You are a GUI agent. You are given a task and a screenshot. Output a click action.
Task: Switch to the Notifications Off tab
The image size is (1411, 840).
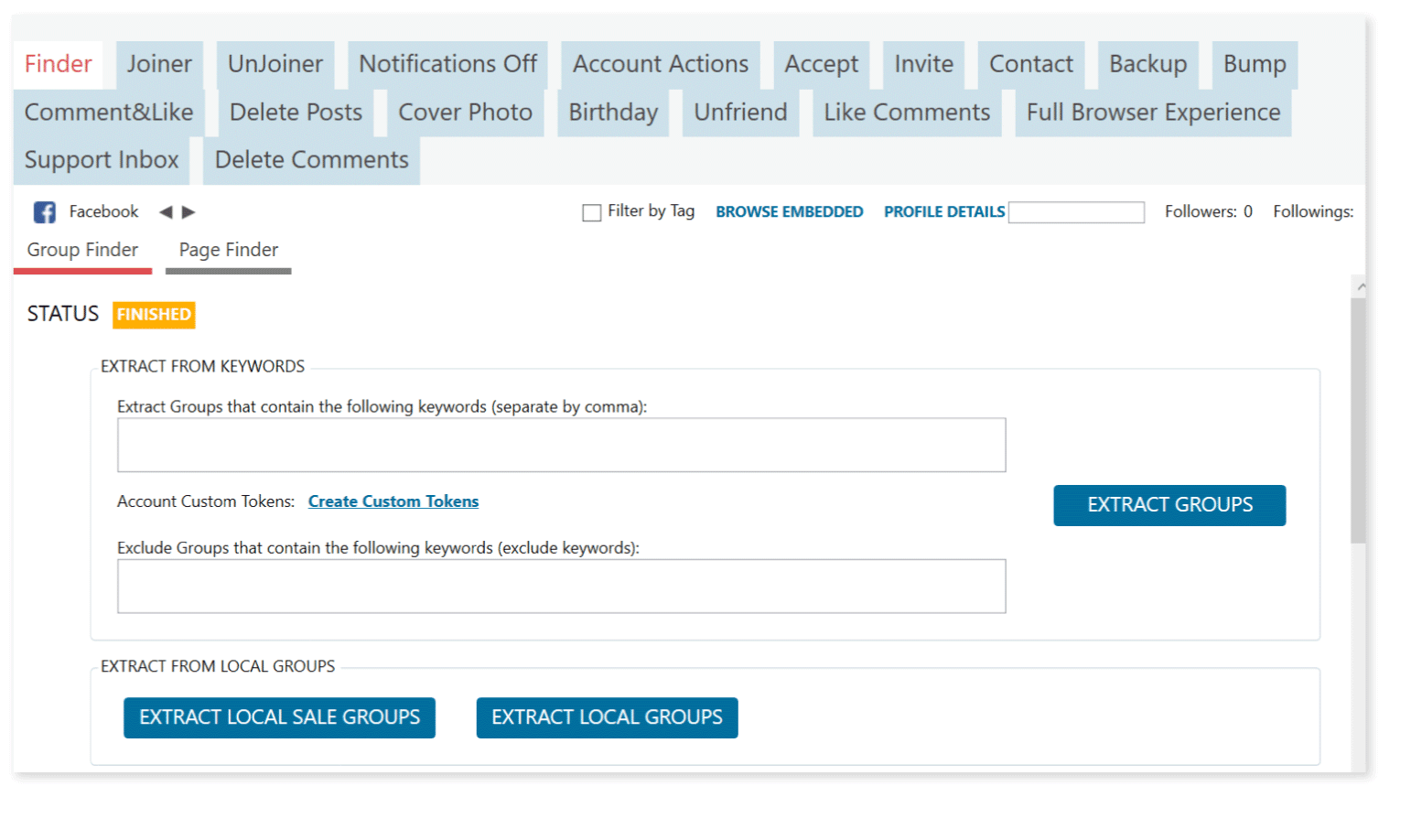point(447,64)
